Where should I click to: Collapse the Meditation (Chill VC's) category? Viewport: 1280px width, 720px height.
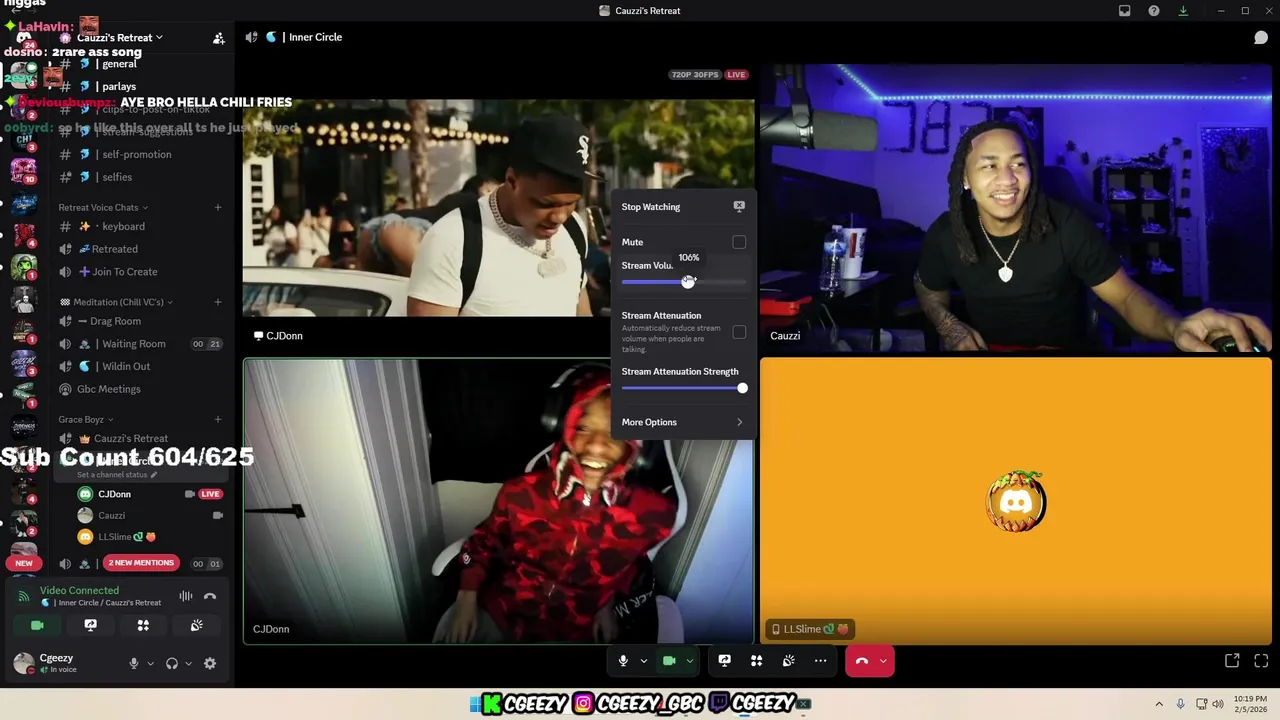tap(117, 302)
